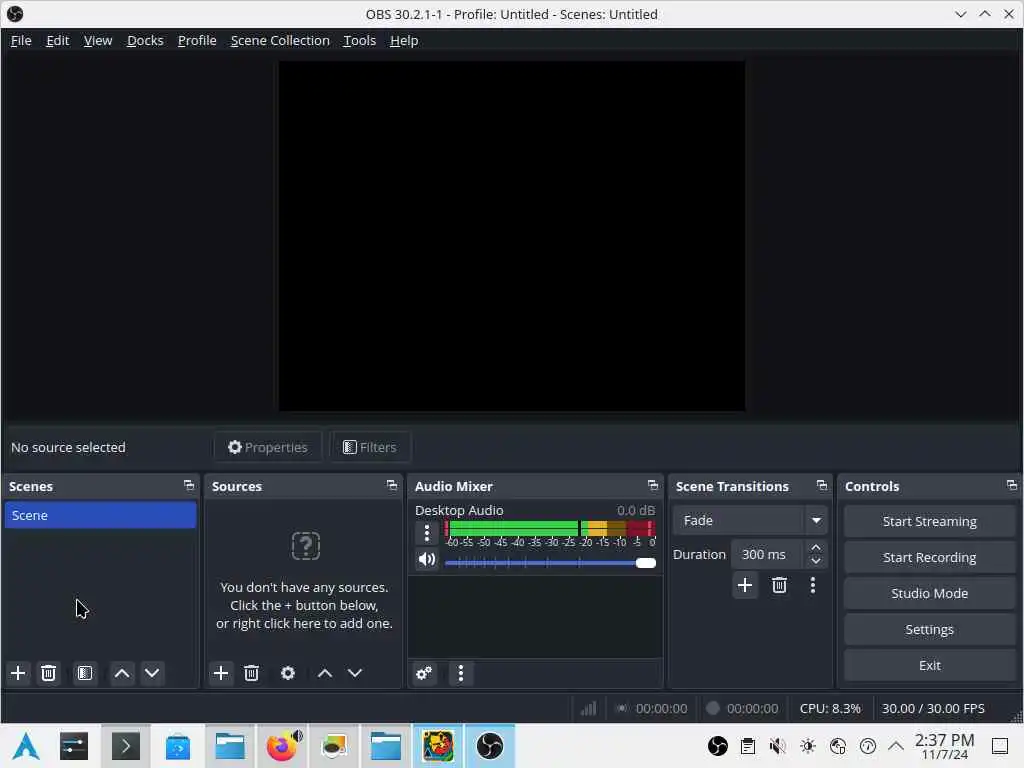Undock the Audio Mixer panel

tap(652, 485)
